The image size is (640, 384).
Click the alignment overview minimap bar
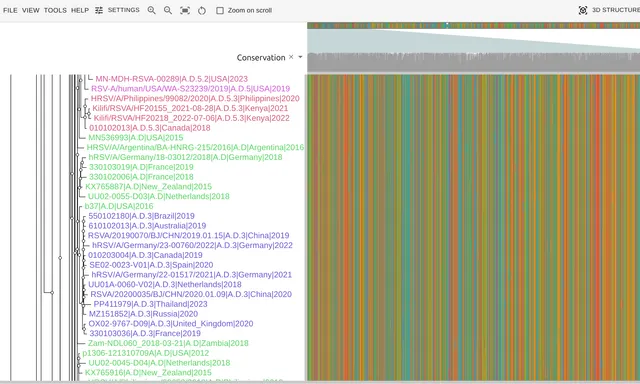(x=473, y=25)
